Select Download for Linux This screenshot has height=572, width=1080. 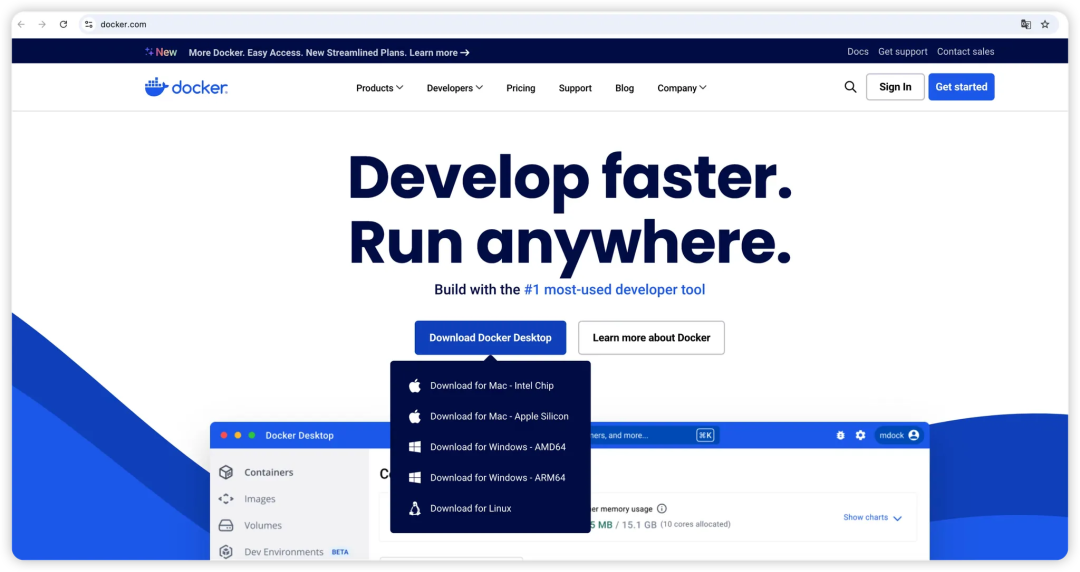pos(490,509)
